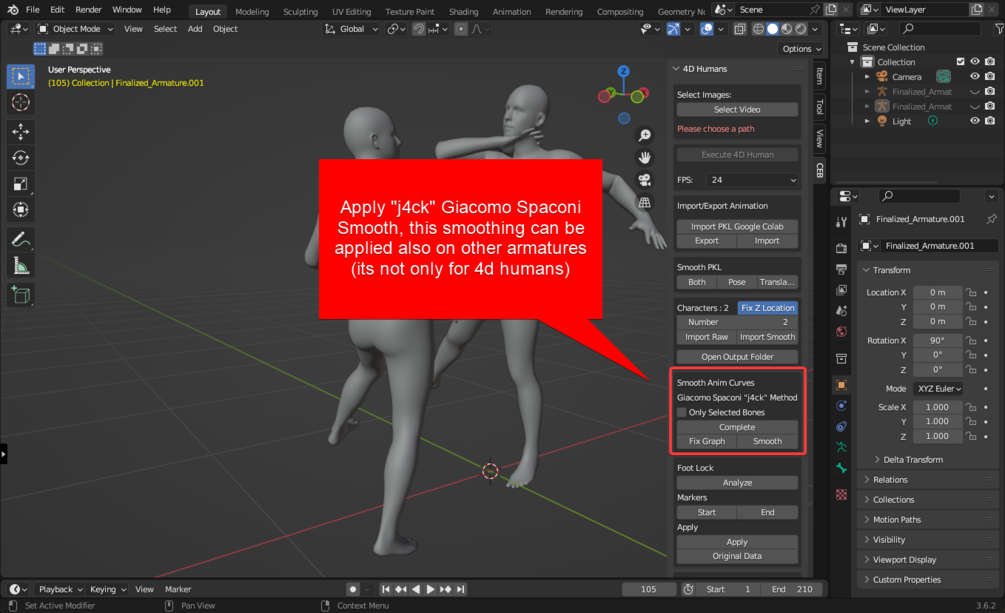Click the Fix Graph button
Viewport: 1005px width, 613px height.
click(x=707, y=441)
